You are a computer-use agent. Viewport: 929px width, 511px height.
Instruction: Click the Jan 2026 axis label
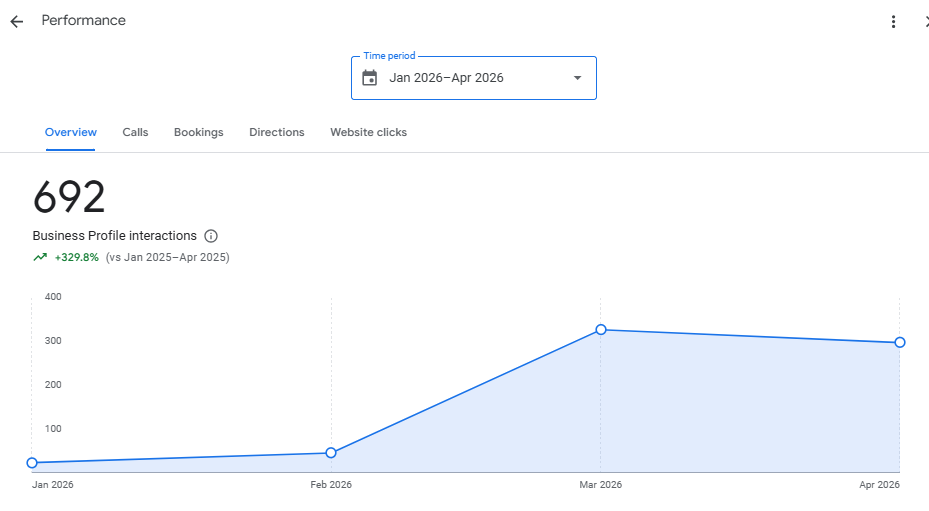[53, 485]
